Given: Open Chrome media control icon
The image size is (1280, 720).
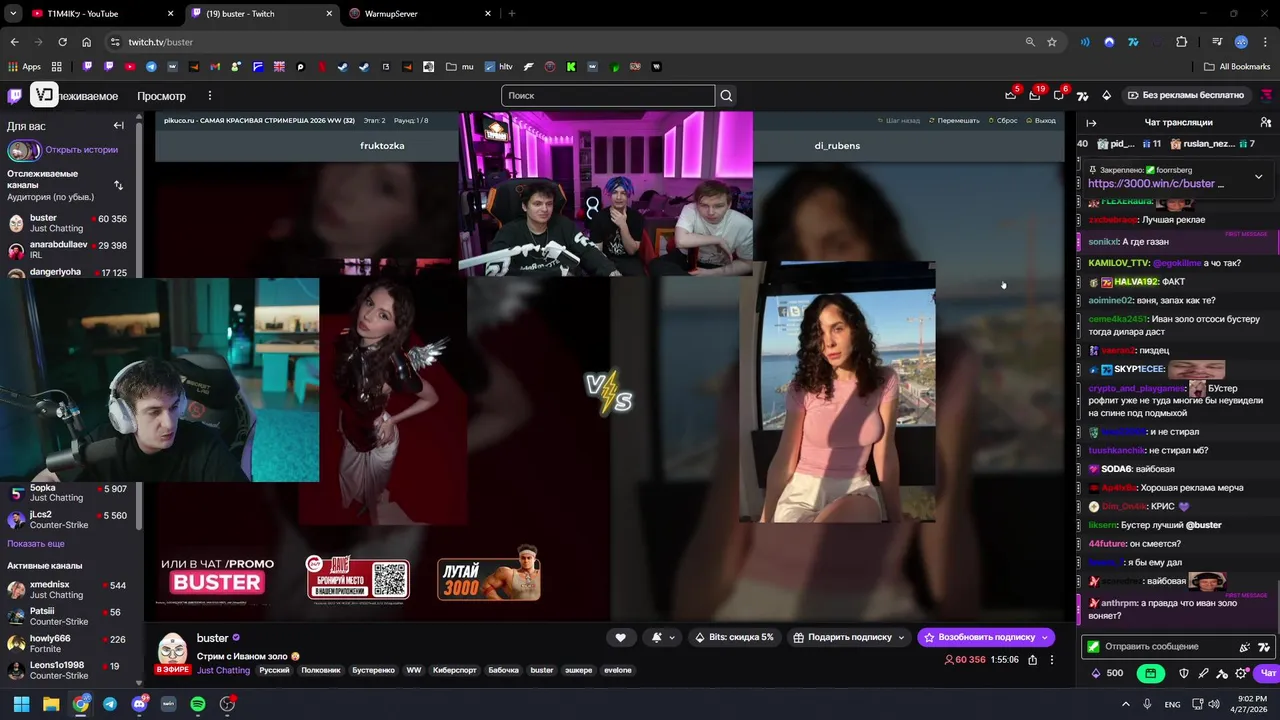Looking at the screenshot, I should [1217, 42].
